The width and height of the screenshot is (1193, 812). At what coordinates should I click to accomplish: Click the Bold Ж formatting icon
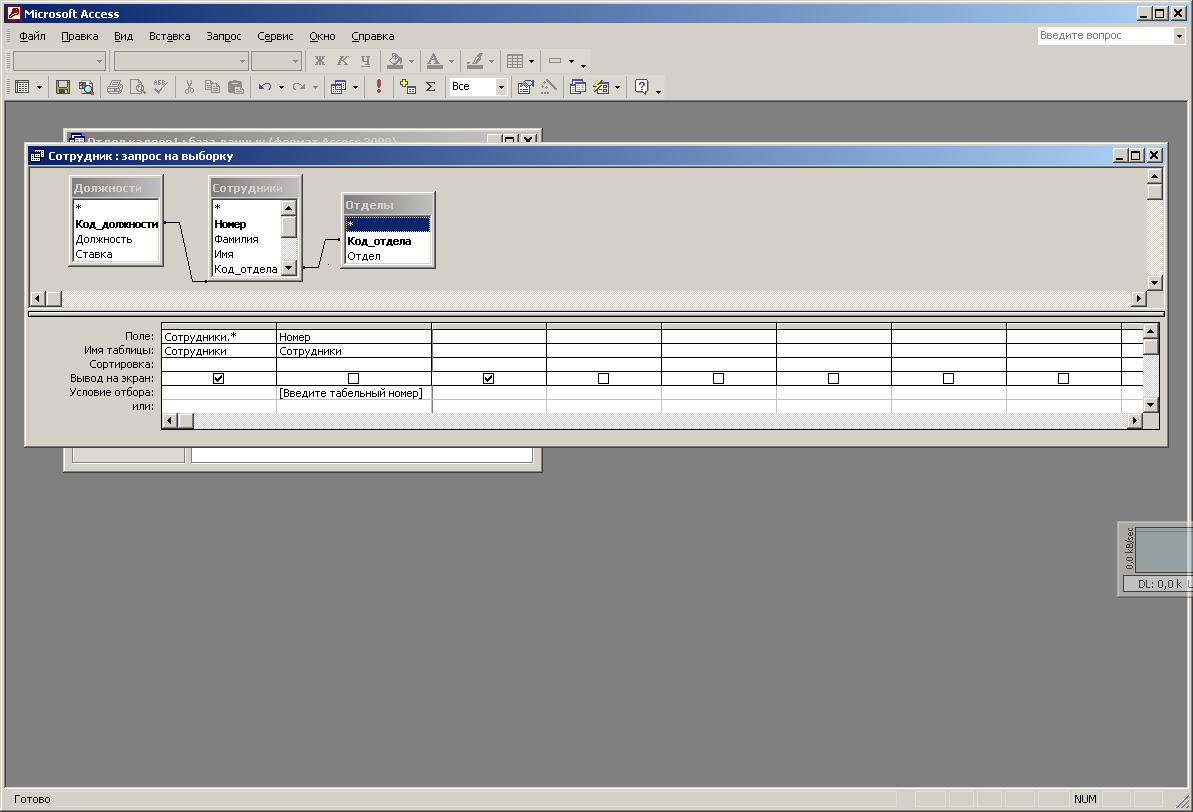pos(320,61)
